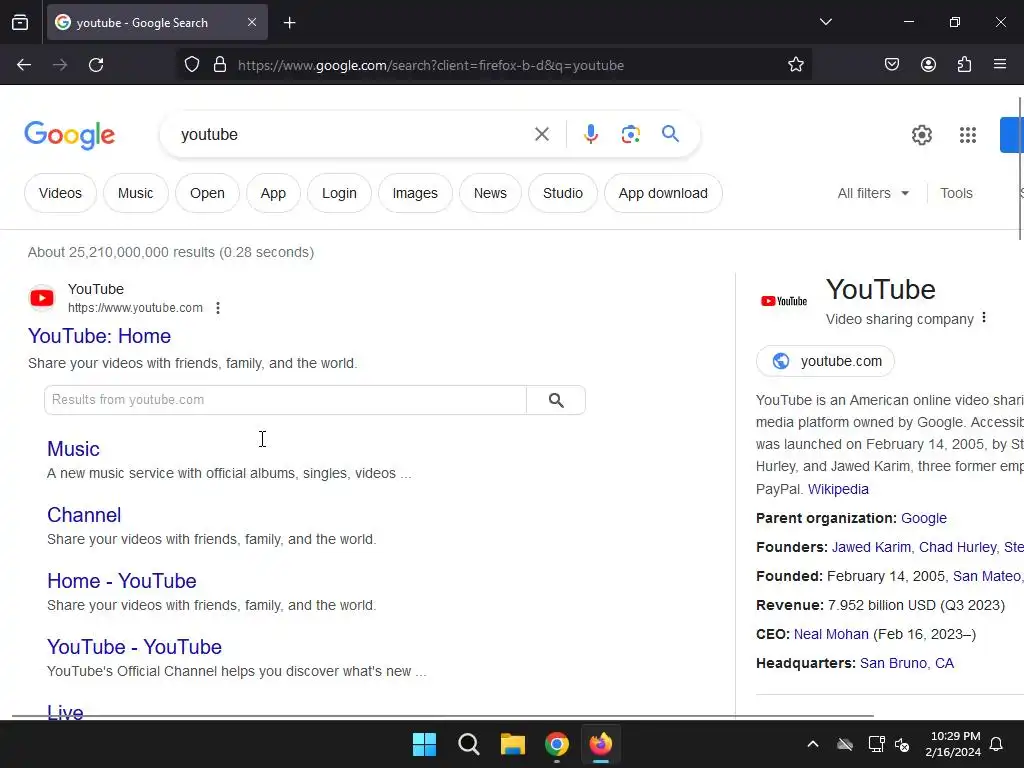Open the Music sitelink
The height and width of the screenshot is (768, 1024).
(x=73, y=449)
